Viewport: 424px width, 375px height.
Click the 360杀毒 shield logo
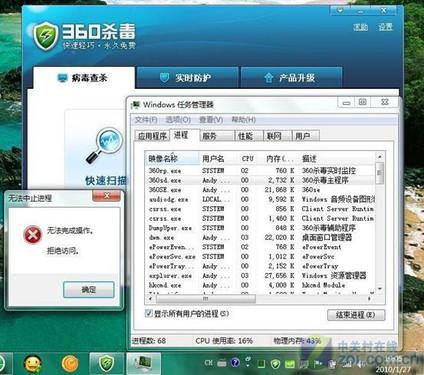click(46, 35)
